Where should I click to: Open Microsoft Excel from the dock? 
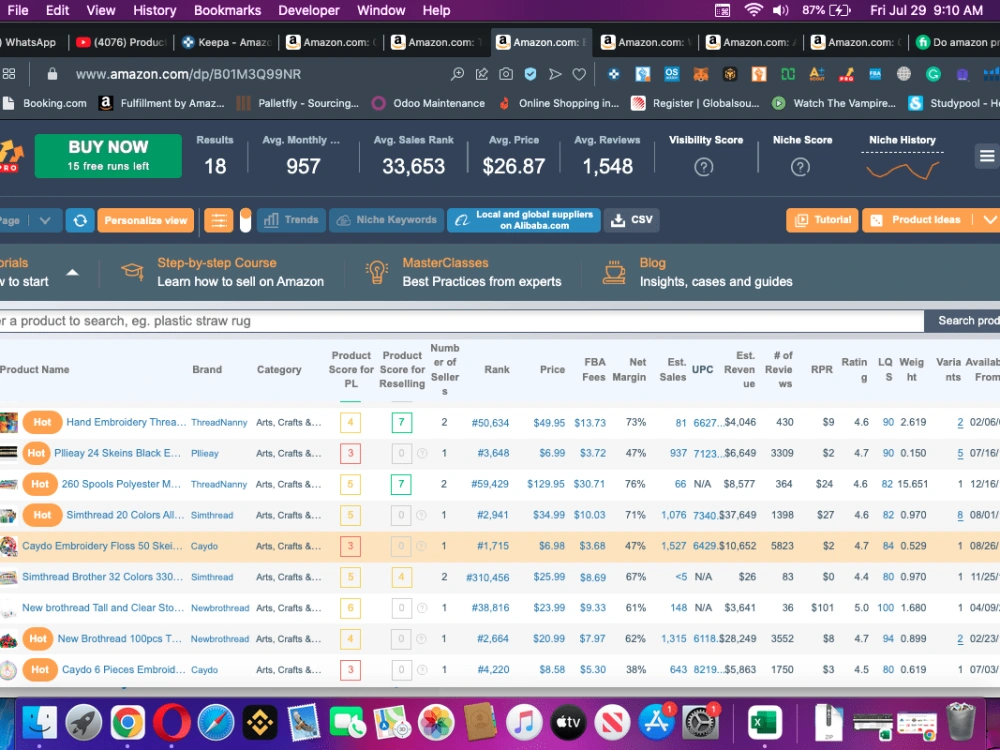point(764,723)
